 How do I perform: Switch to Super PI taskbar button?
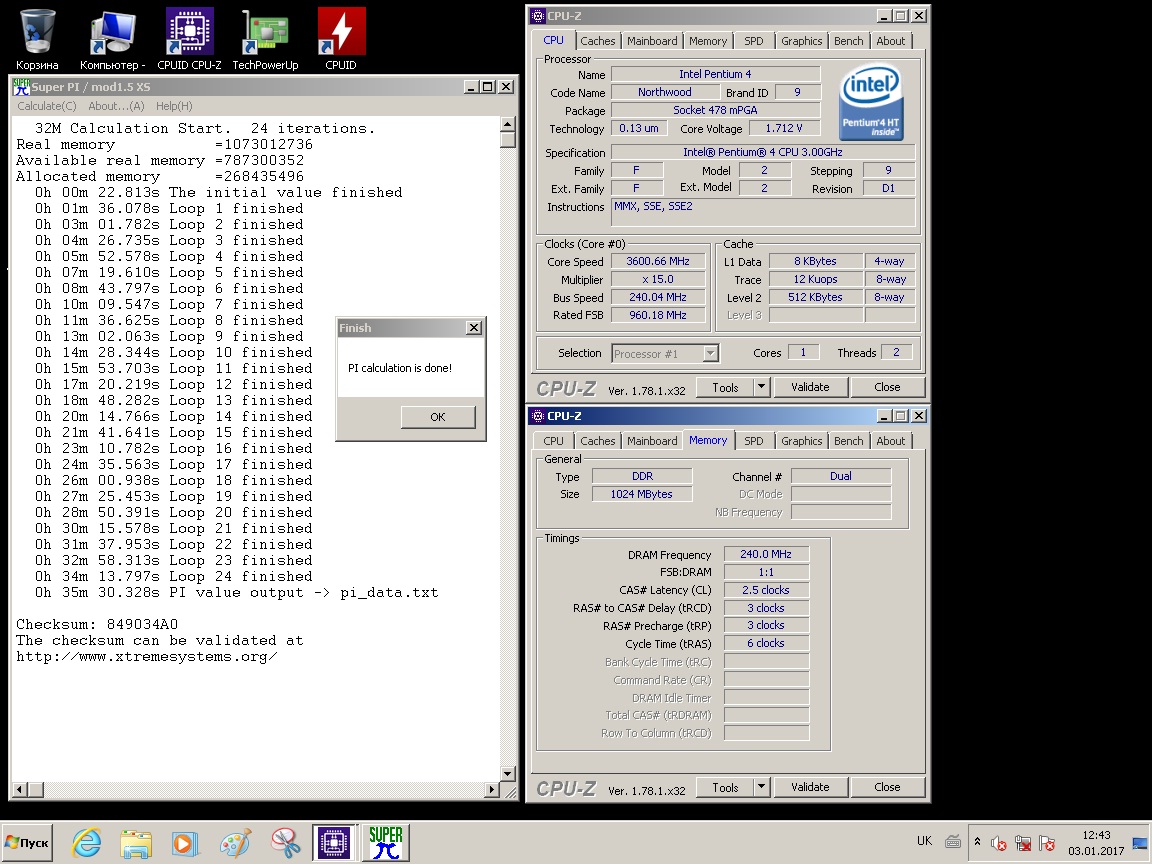(x=385, y=843)
